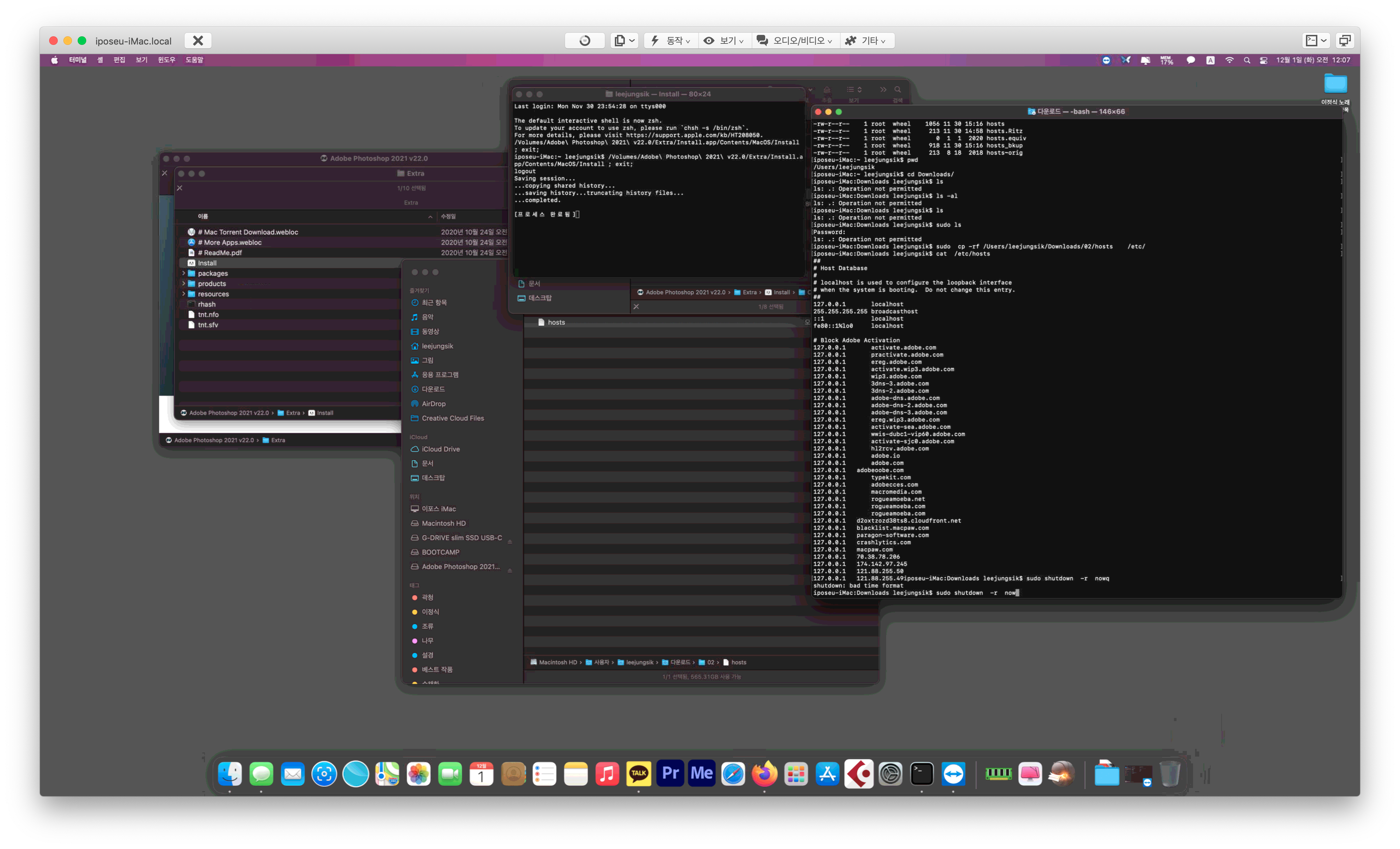Expand the packages folder disclosure triangle

pos(183,273)
